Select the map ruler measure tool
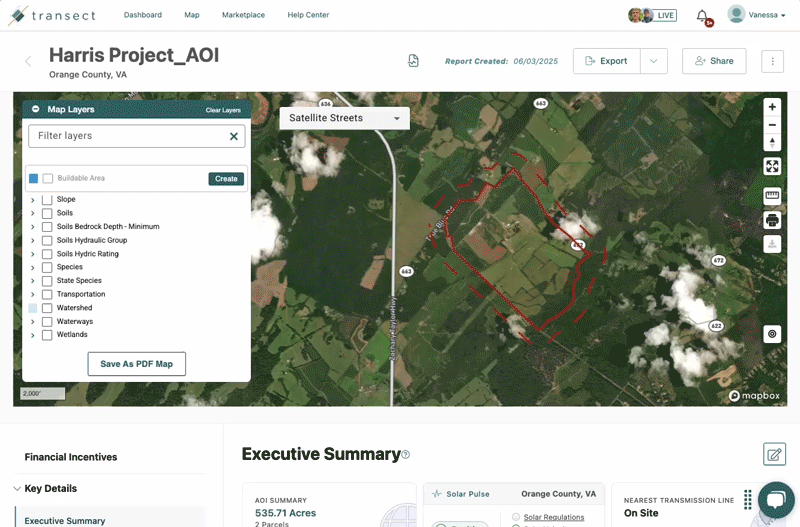Image resolution: width=800 pixels, height=527 pixels. 772,196
